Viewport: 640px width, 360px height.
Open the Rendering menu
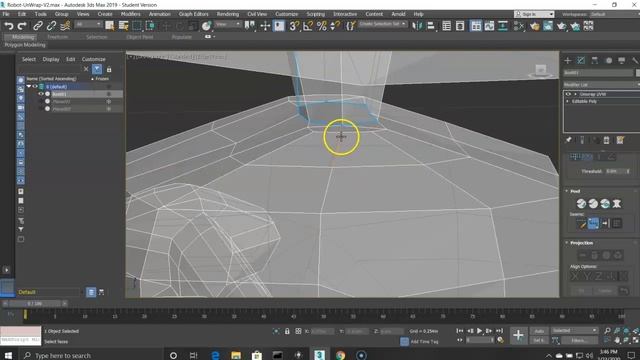(x=228, y=14)
